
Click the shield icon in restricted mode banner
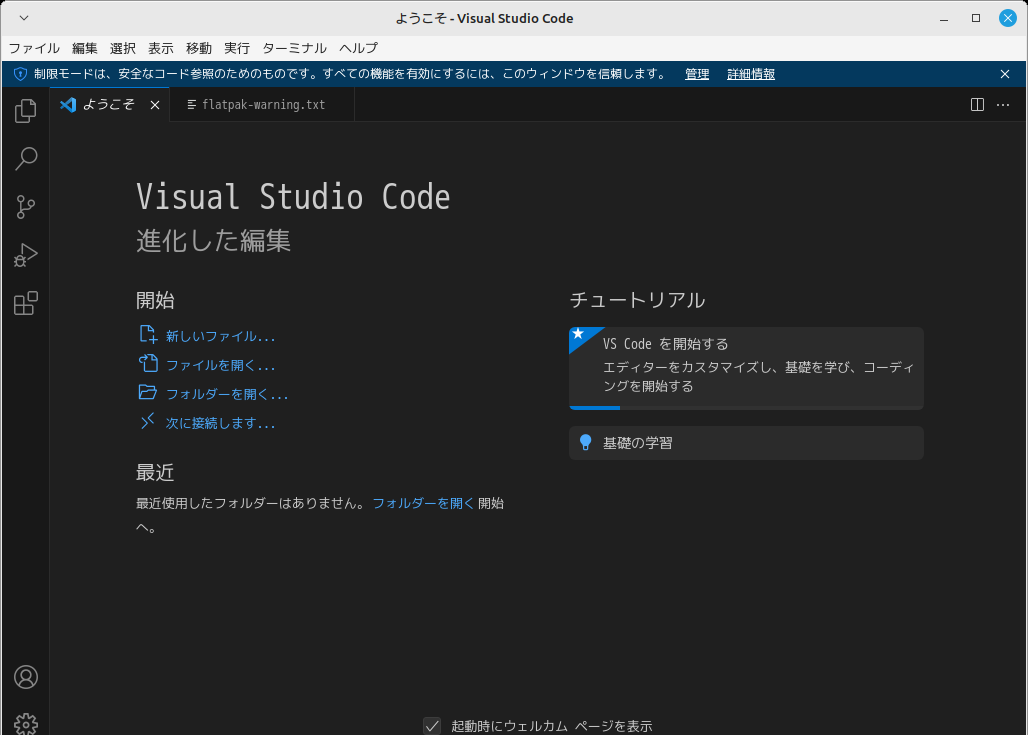click(20, 74)
